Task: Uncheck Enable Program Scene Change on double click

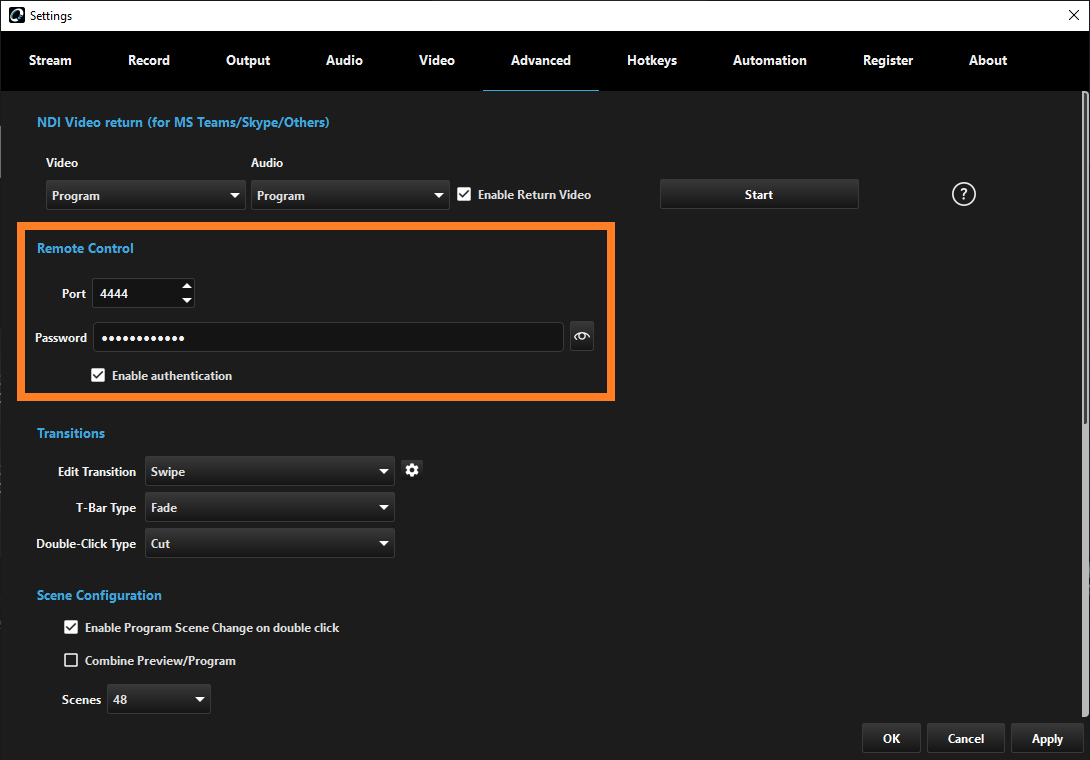Action: coord(71,627)
